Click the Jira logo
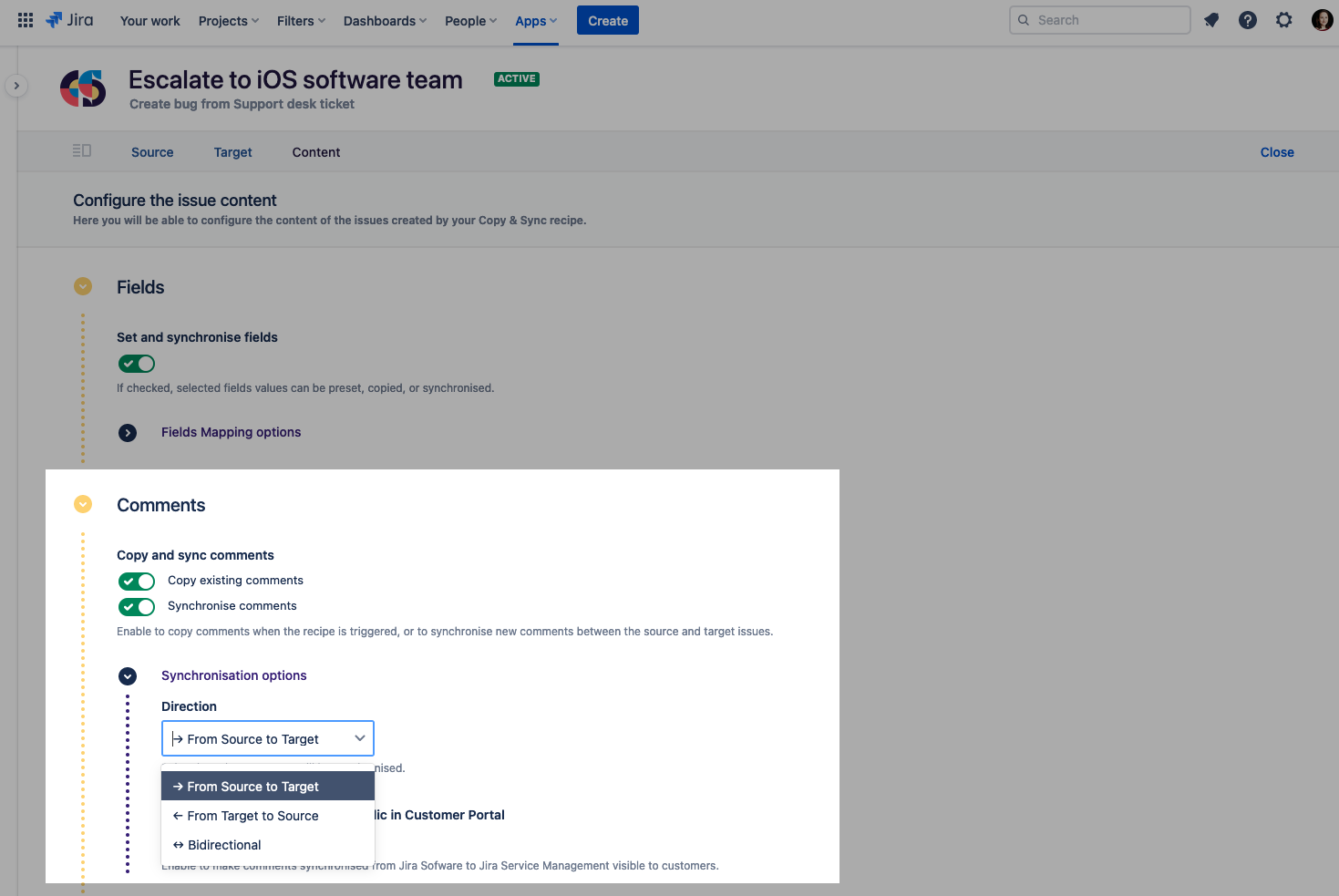The width and height of the screenshot is (1339, 896). point(70,20)
